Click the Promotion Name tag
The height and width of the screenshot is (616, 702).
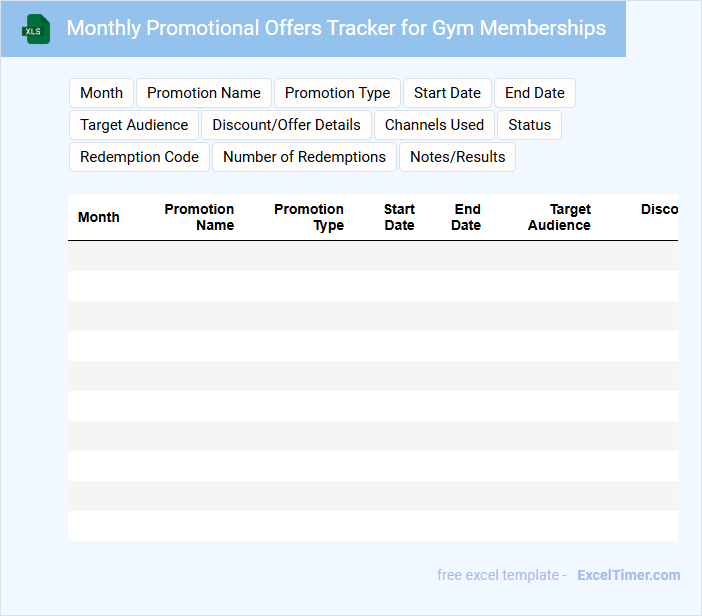pos(204,93)
